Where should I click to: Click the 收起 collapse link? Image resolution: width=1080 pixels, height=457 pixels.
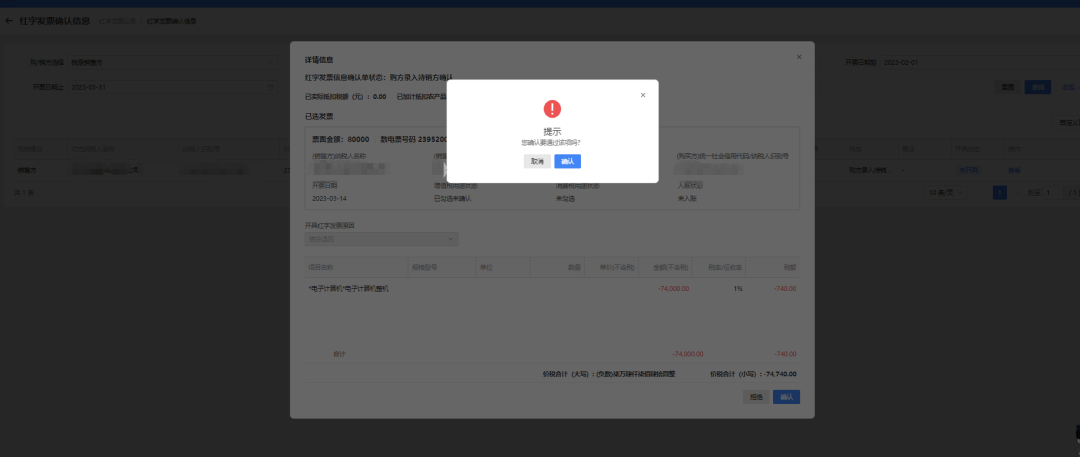1069,88
